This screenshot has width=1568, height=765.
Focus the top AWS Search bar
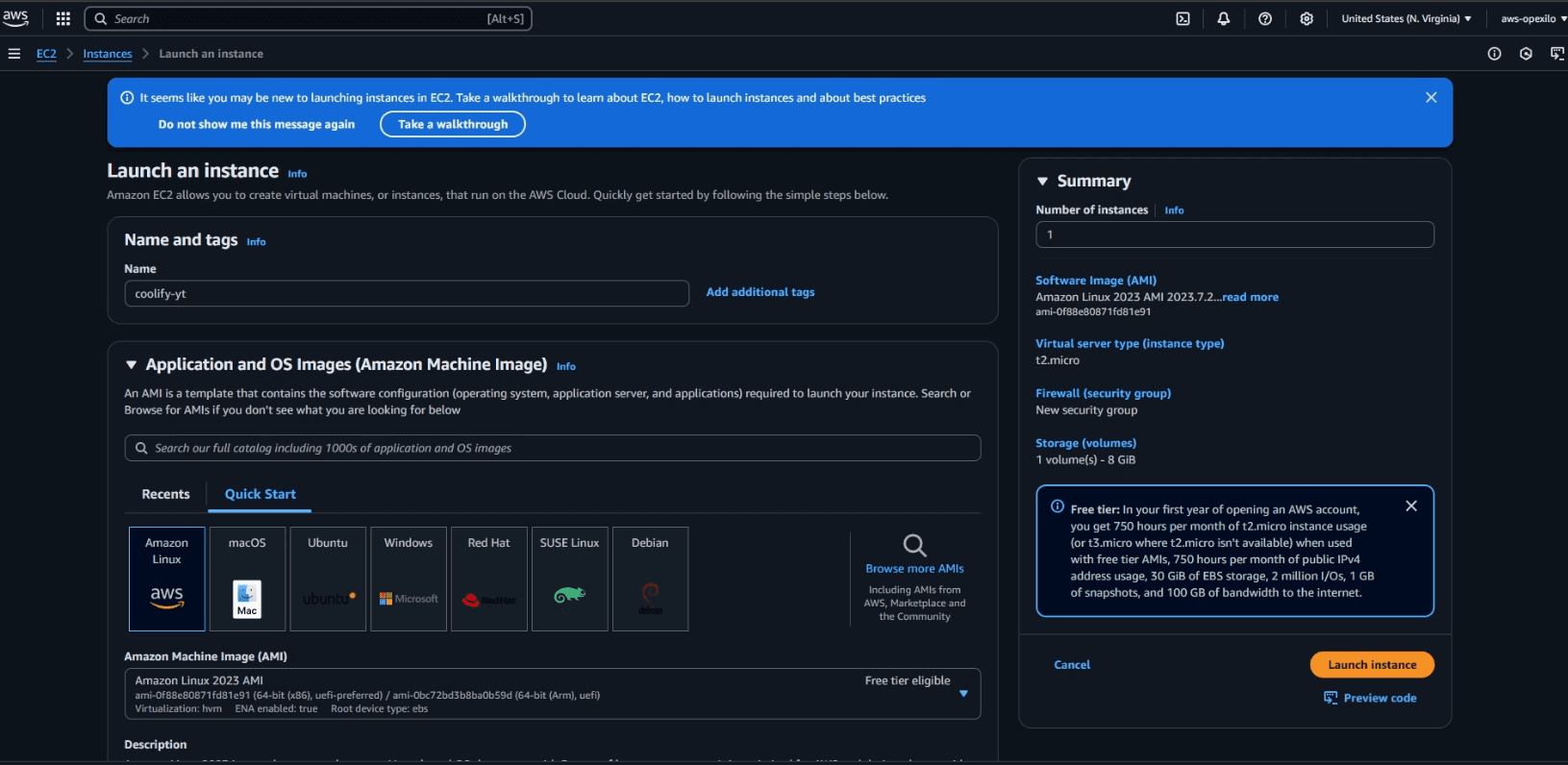click(308, 18)
